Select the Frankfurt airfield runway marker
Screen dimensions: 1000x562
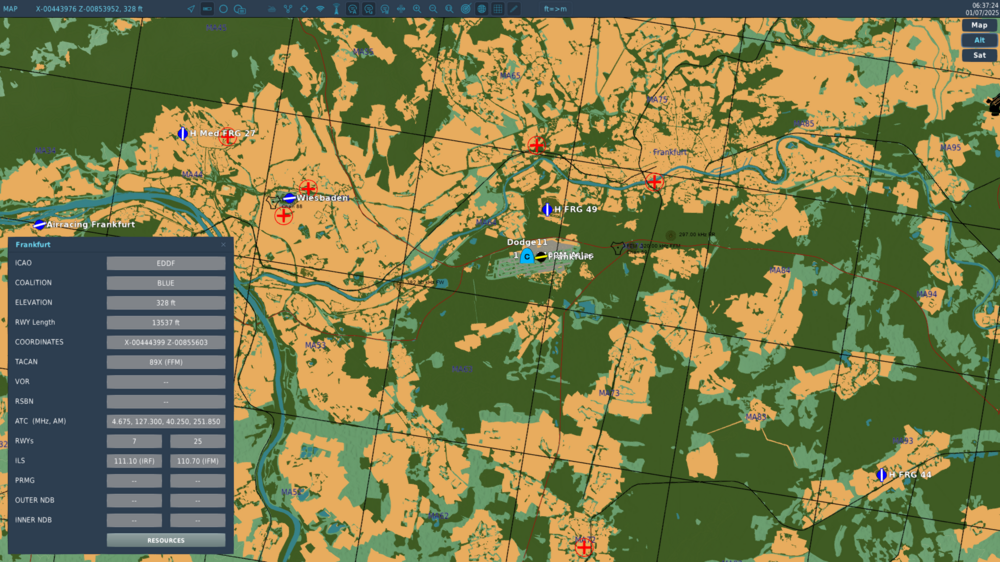[541, 256]
